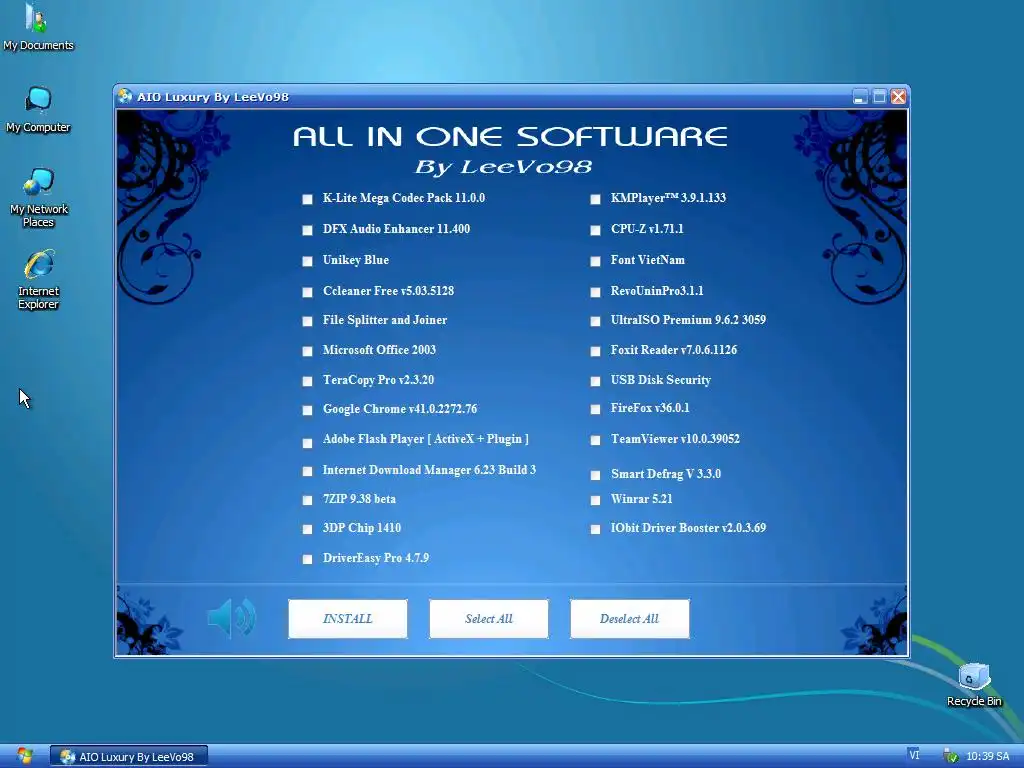Click the VI language indicator in tray

coord(914,755)
